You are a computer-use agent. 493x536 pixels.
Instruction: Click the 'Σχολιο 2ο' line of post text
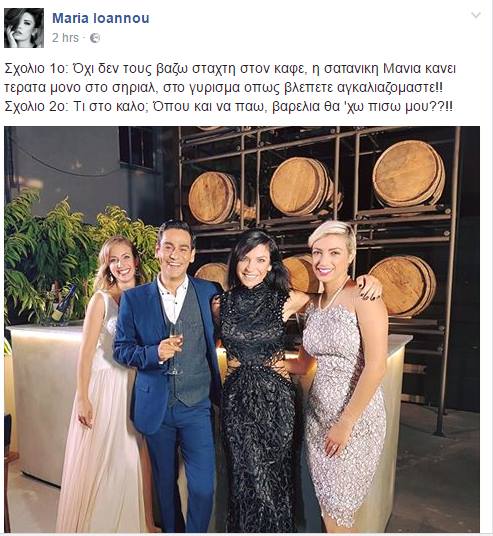click(x=228, y=107)
